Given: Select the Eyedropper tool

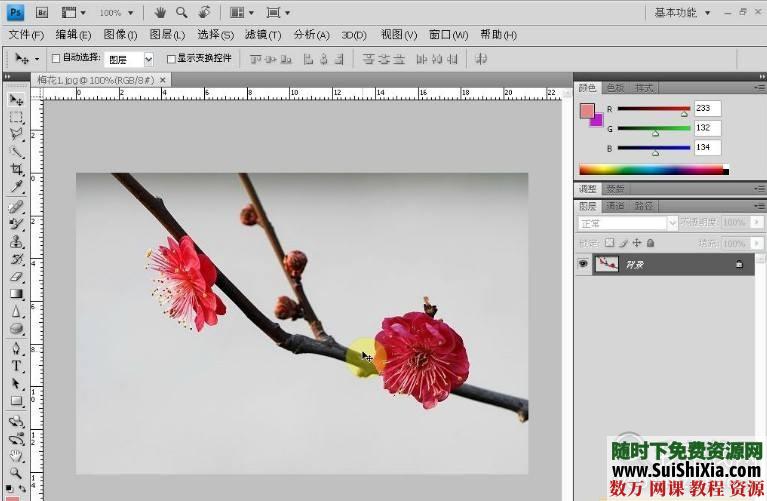Looking at the screenshot, I should coord(16,186).
